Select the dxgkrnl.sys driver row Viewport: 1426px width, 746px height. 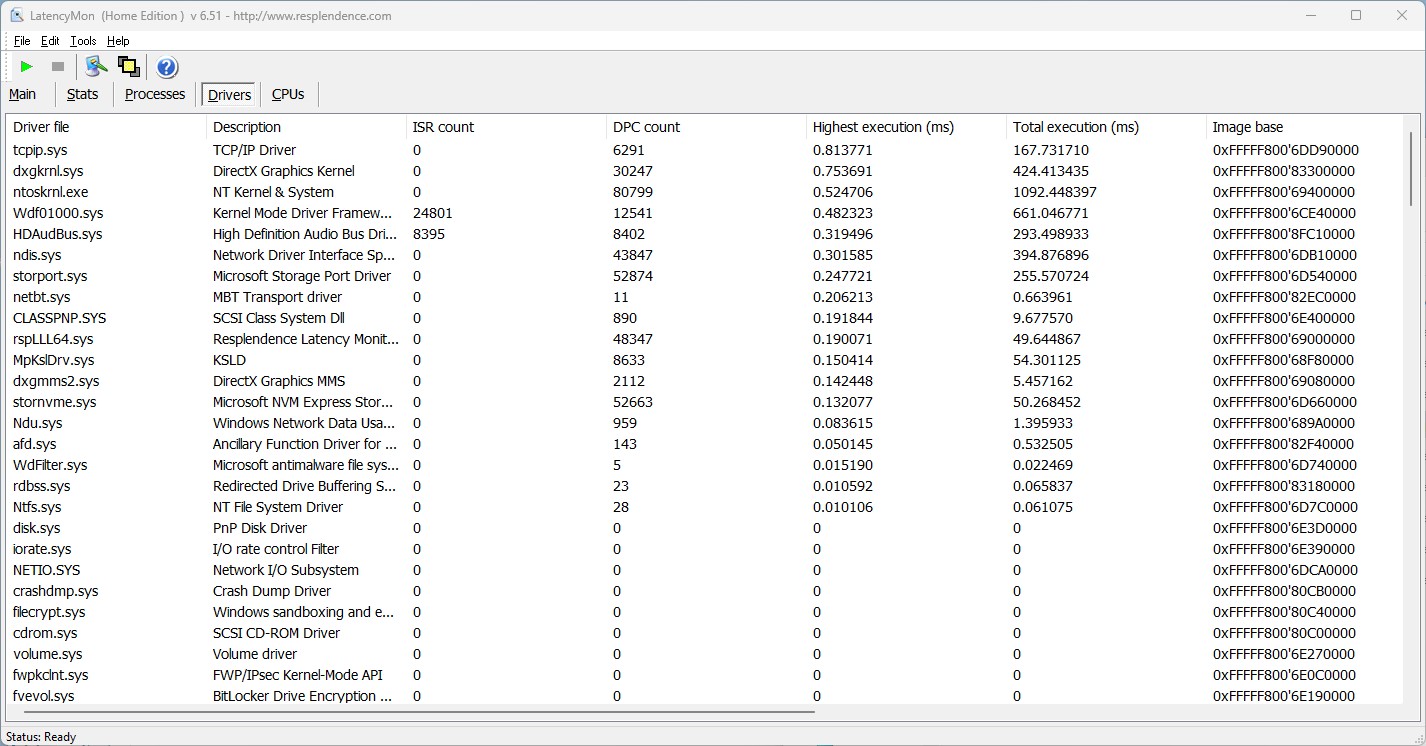(705, 171)
